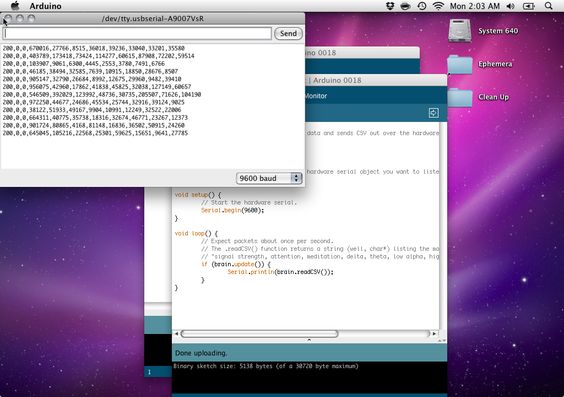Click the serial line starting 200,0,0,664311
This screenshot has height=397, width=564.
[95, 118]
